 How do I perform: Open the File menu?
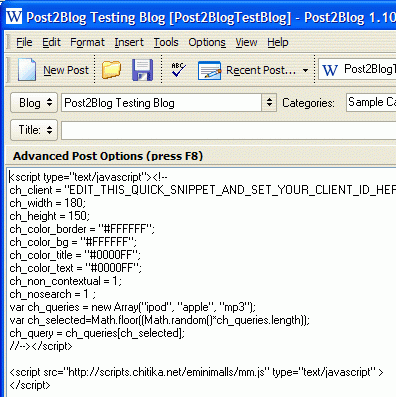[24, 42]
